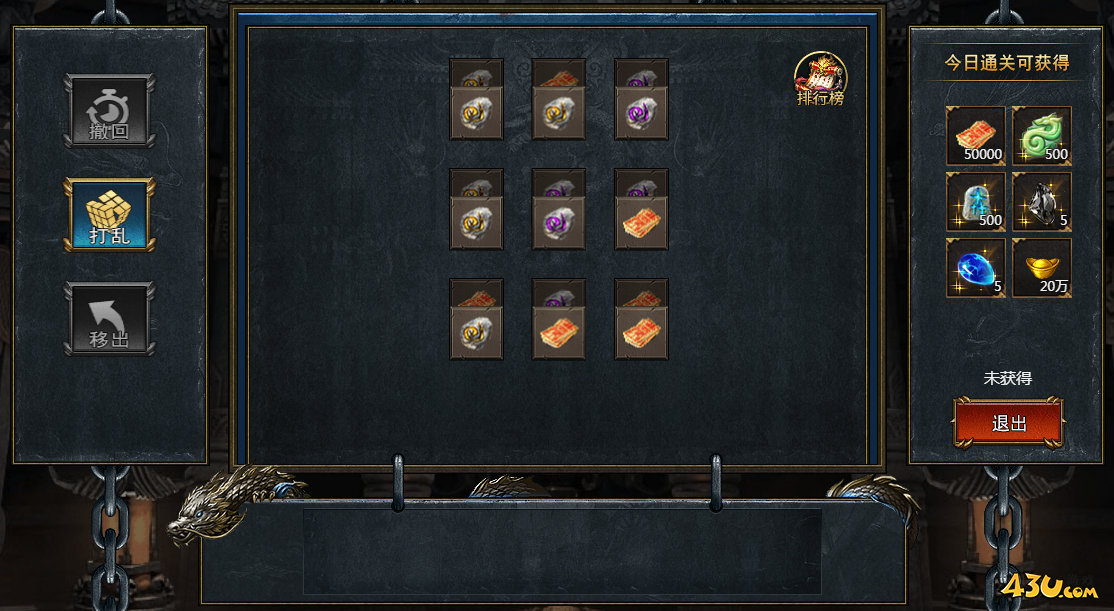Click the center purple spiral tile

tap(558, 222)
